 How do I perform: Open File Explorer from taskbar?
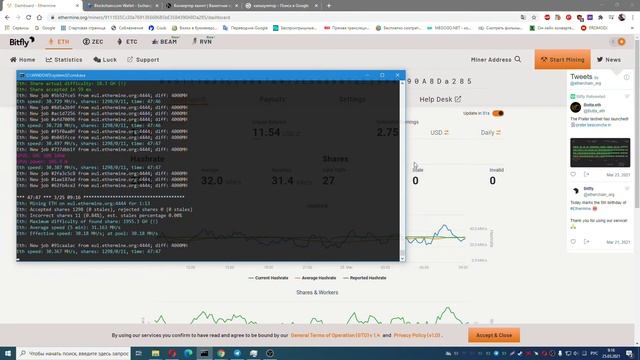[156, 353]
